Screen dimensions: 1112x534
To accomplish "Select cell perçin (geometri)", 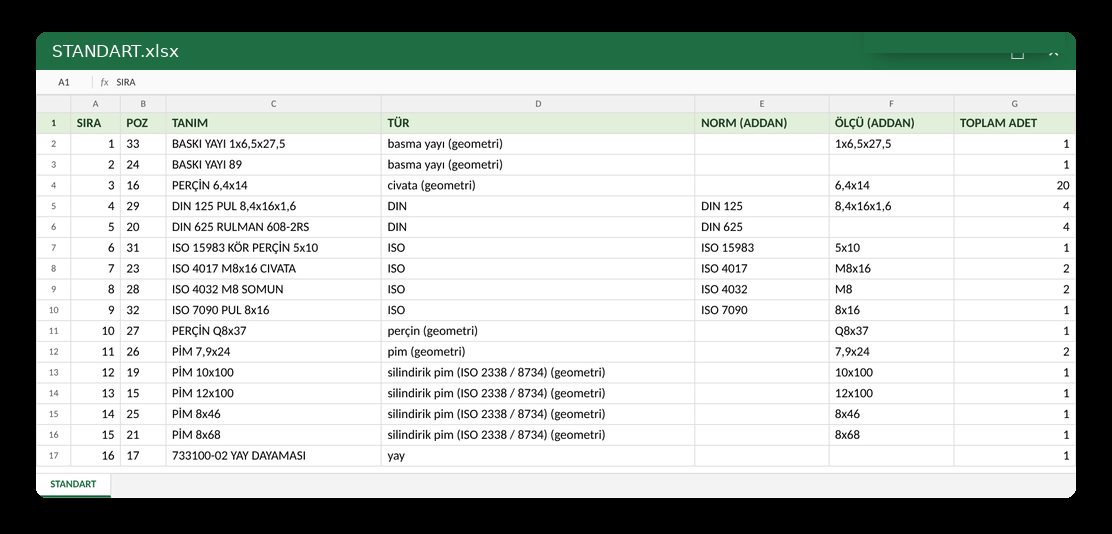I will 538,331.
